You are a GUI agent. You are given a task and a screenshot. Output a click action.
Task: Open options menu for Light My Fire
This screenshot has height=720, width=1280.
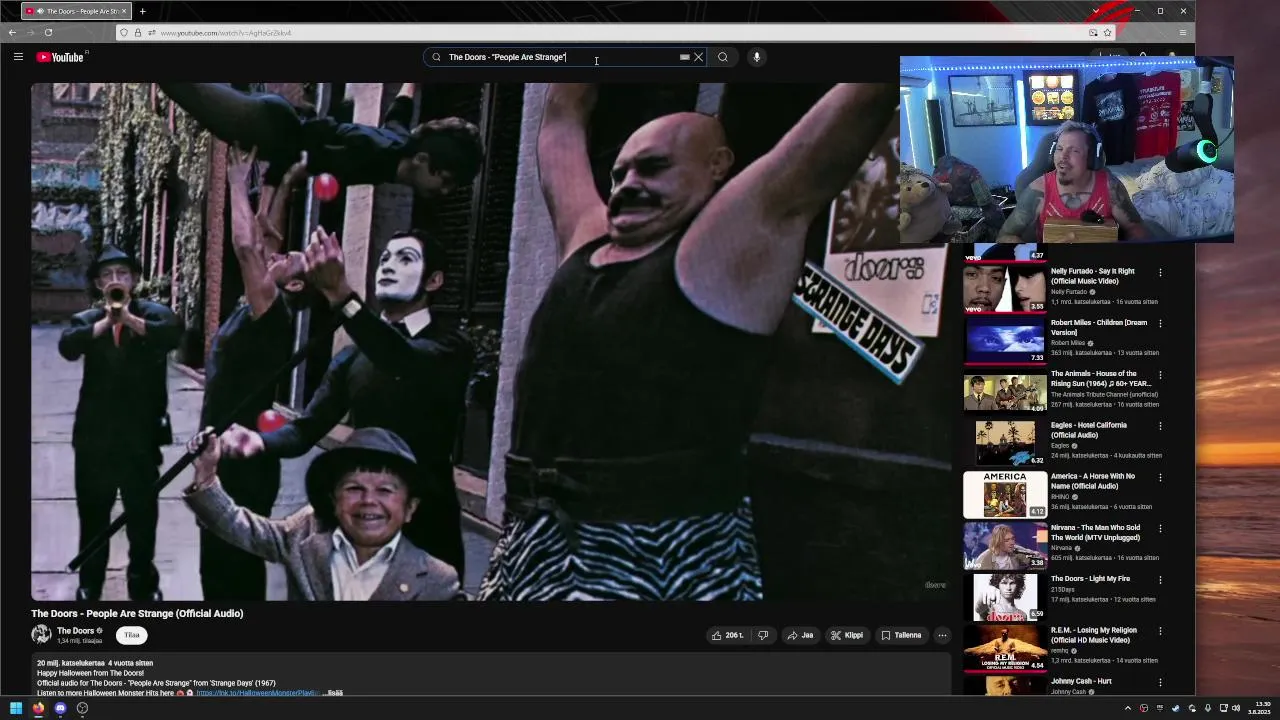coord(1160,580)
